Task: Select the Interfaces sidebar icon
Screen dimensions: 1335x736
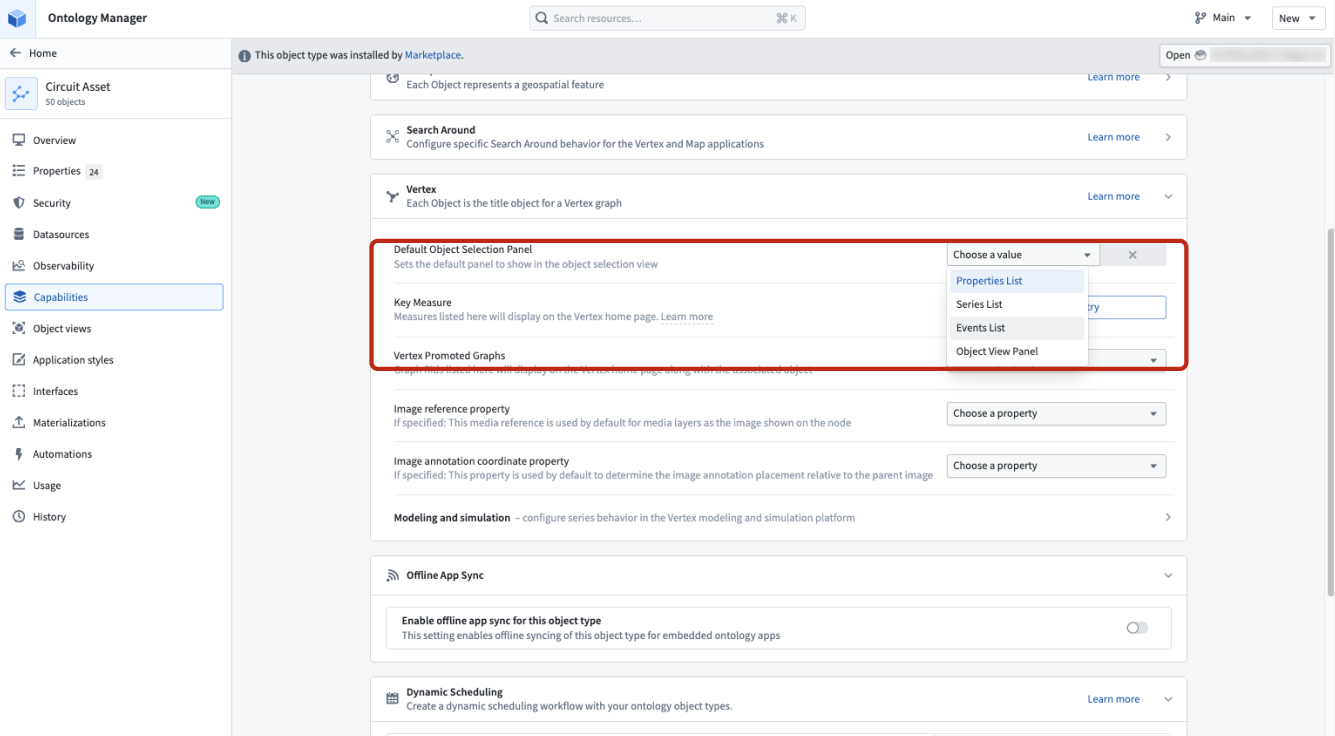Action: [21, 390]
